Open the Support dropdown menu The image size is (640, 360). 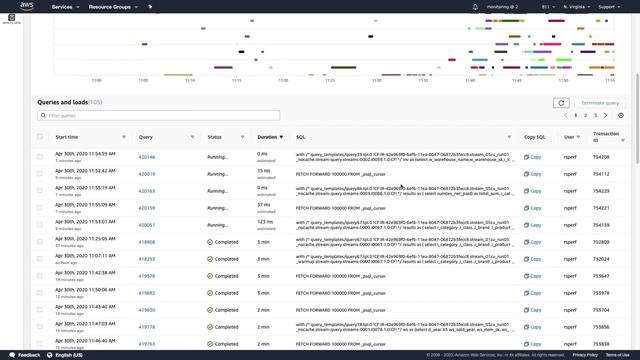[609, 7]
